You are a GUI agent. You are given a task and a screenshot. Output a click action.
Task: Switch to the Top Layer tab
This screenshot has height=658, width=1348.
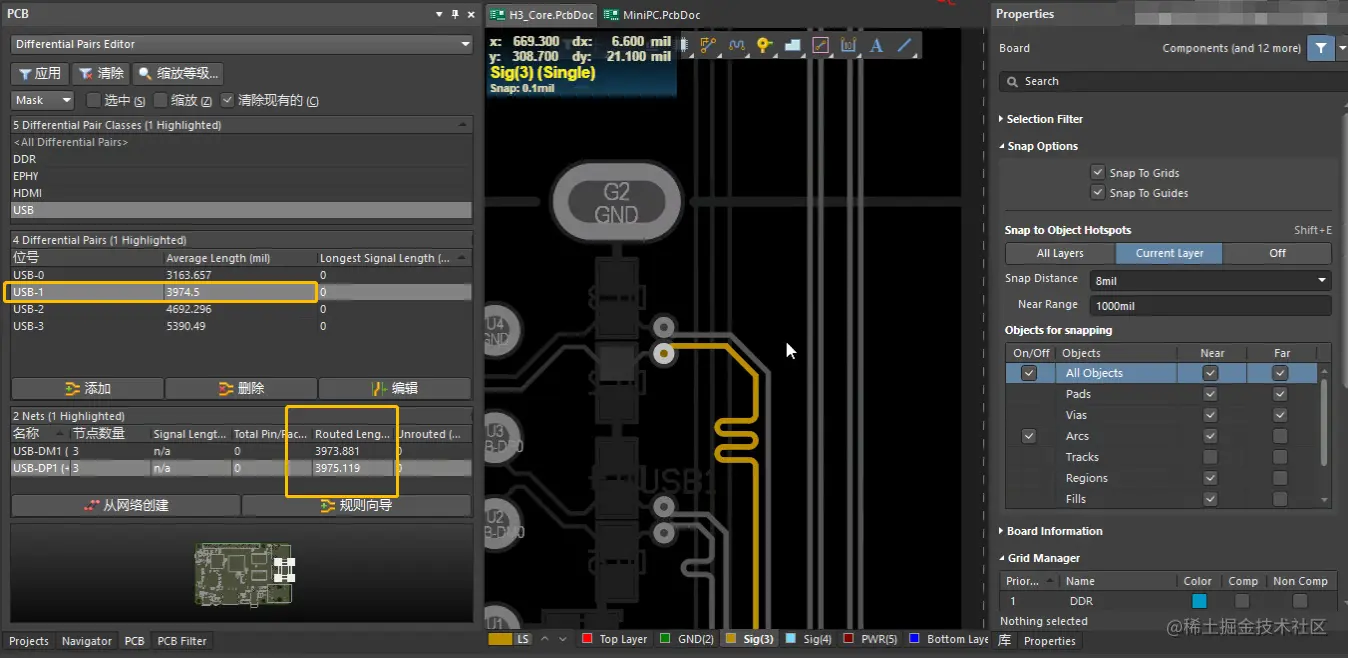click(x=614, y=639)
